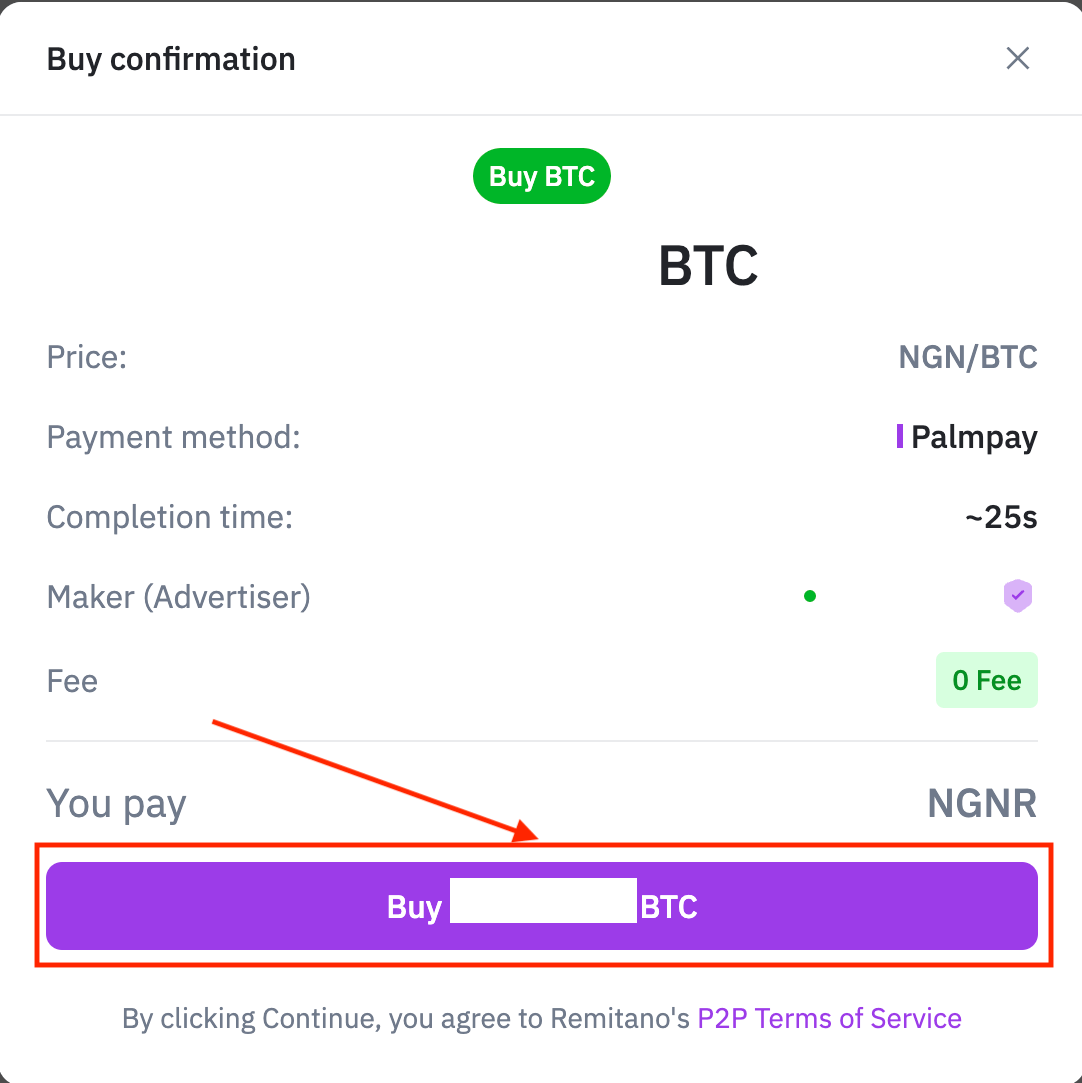Close the Buy confirmation dialog

[1017, 59]
